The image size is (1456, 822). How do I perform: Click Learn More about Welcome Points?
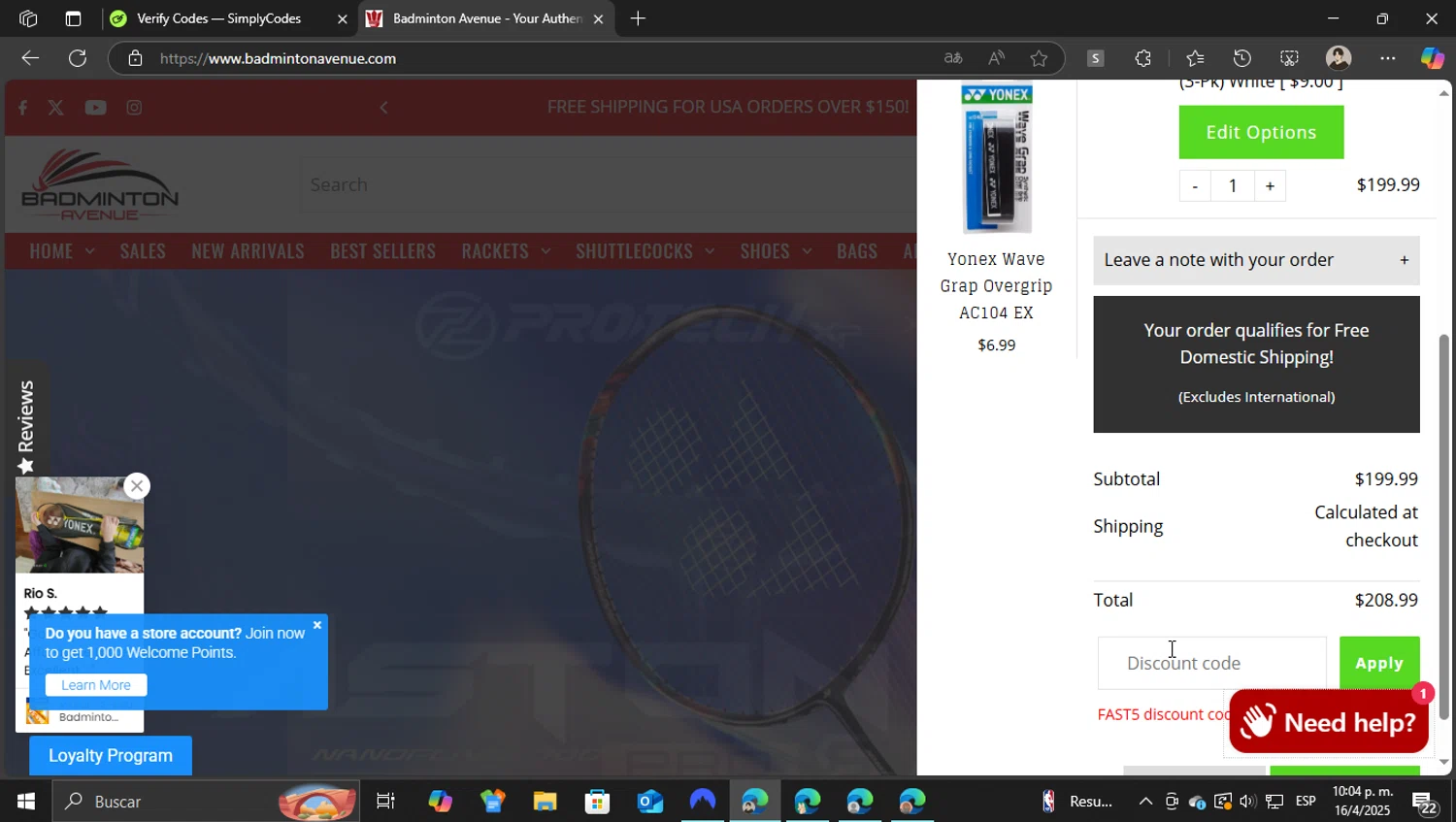[x=96, y=685]
